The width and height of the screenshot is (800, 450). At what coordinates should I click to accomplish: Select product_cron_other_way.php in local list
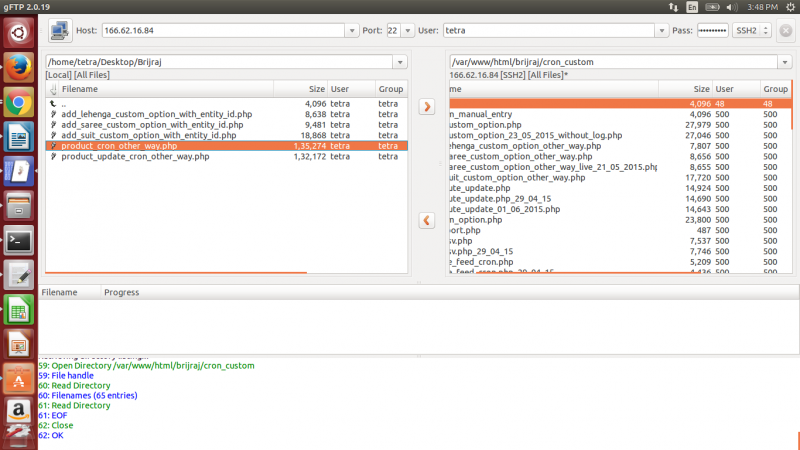[227, 146]
